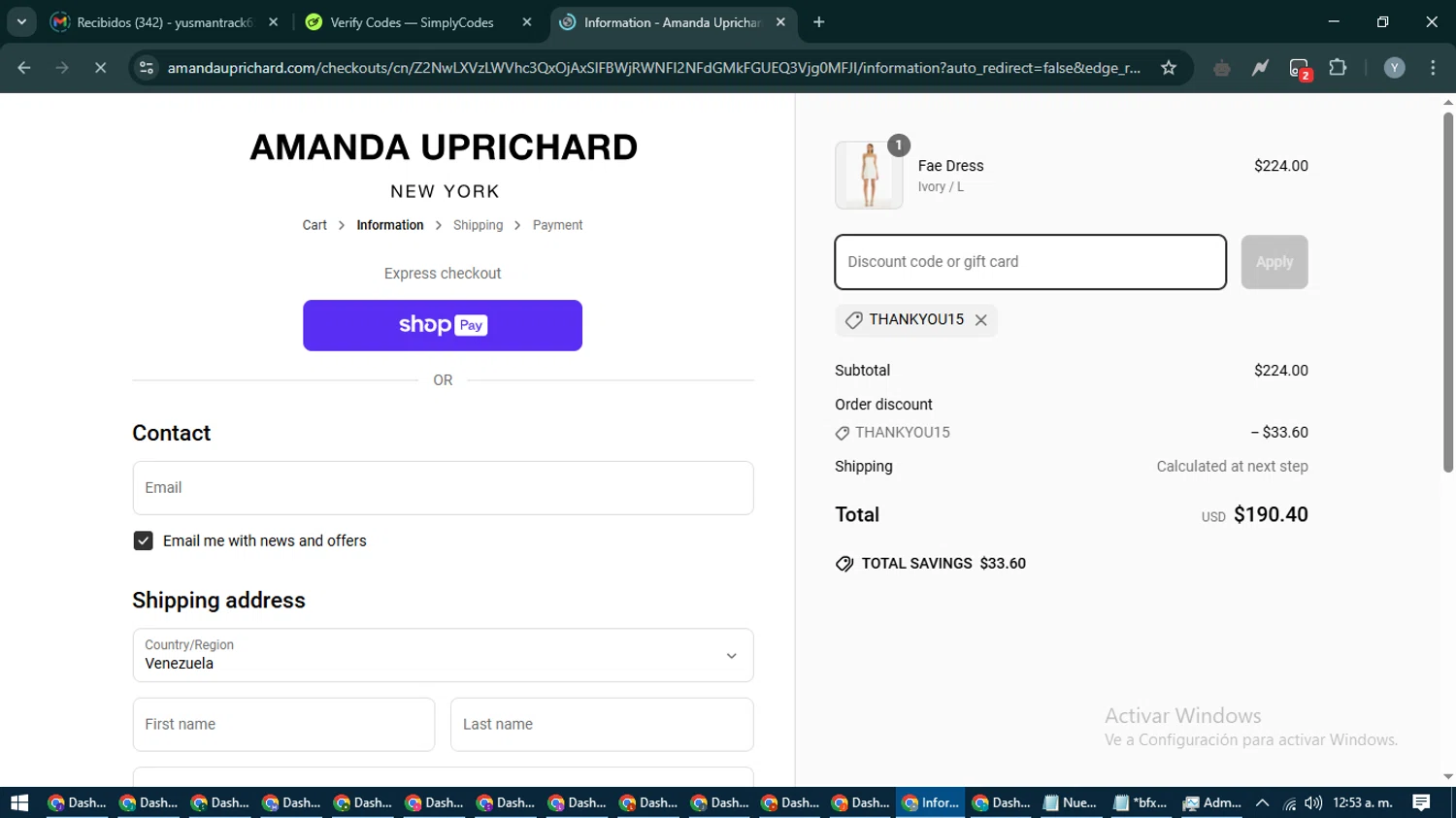Click the Email contact input field
1456x818 pixels.
pos(443,488)
